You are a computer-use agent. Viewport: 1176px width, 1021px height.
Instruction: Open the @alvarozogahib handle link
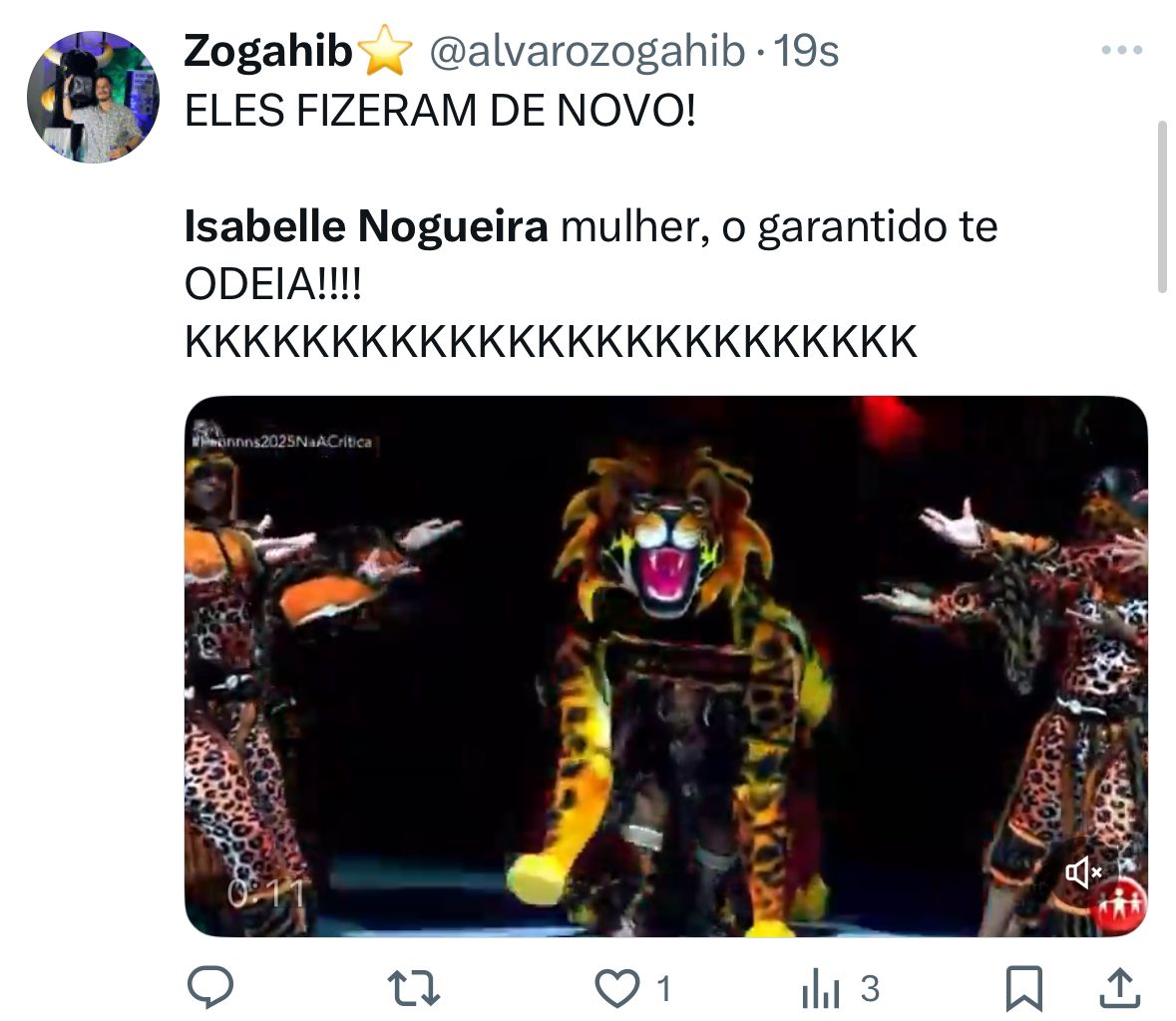click(x=588, y=51)
